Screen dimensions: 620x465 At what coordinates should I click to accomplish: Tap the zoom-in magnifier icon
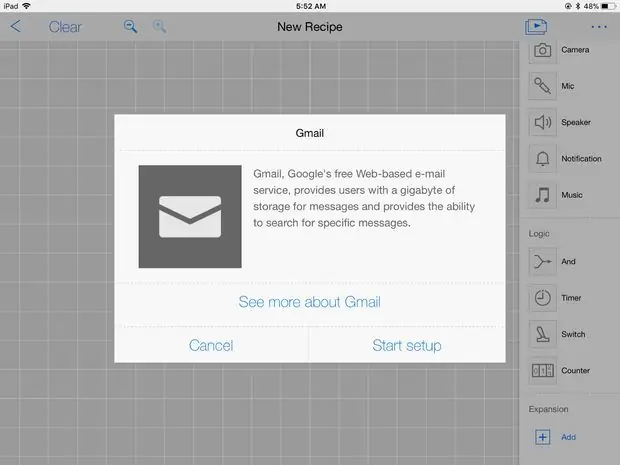(x=159, y=26)
